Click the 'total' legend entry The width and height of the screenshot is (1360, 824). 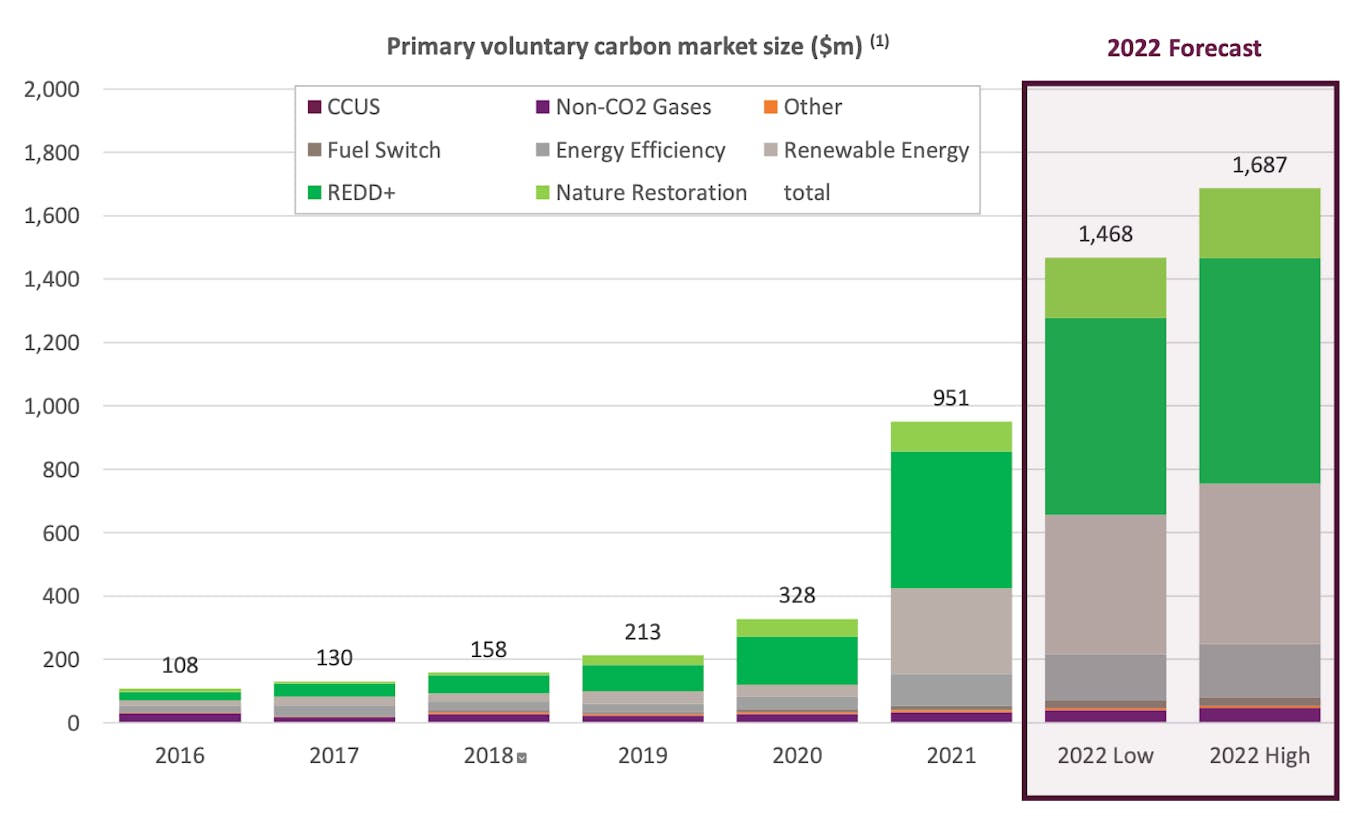point(806,193)
